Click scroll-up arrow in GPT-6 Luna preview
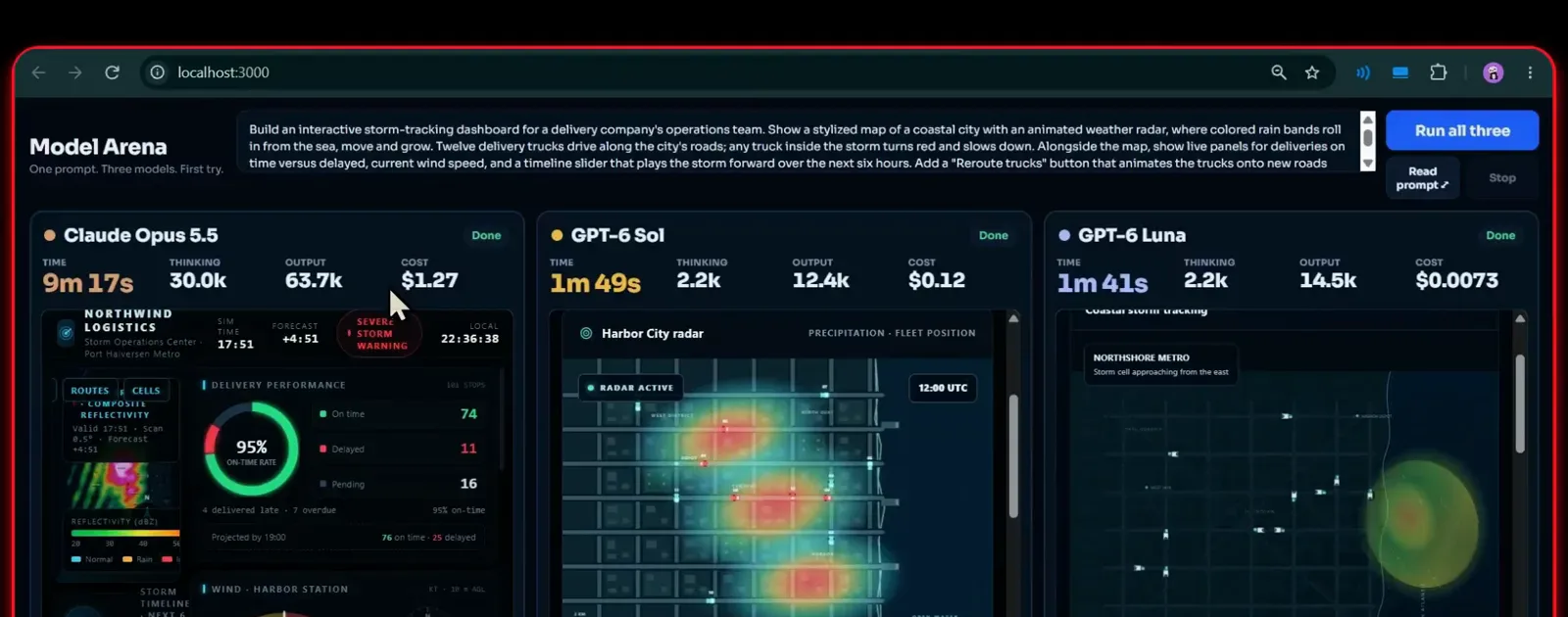Screen dimensions: 1568x617 (1520, 318)
